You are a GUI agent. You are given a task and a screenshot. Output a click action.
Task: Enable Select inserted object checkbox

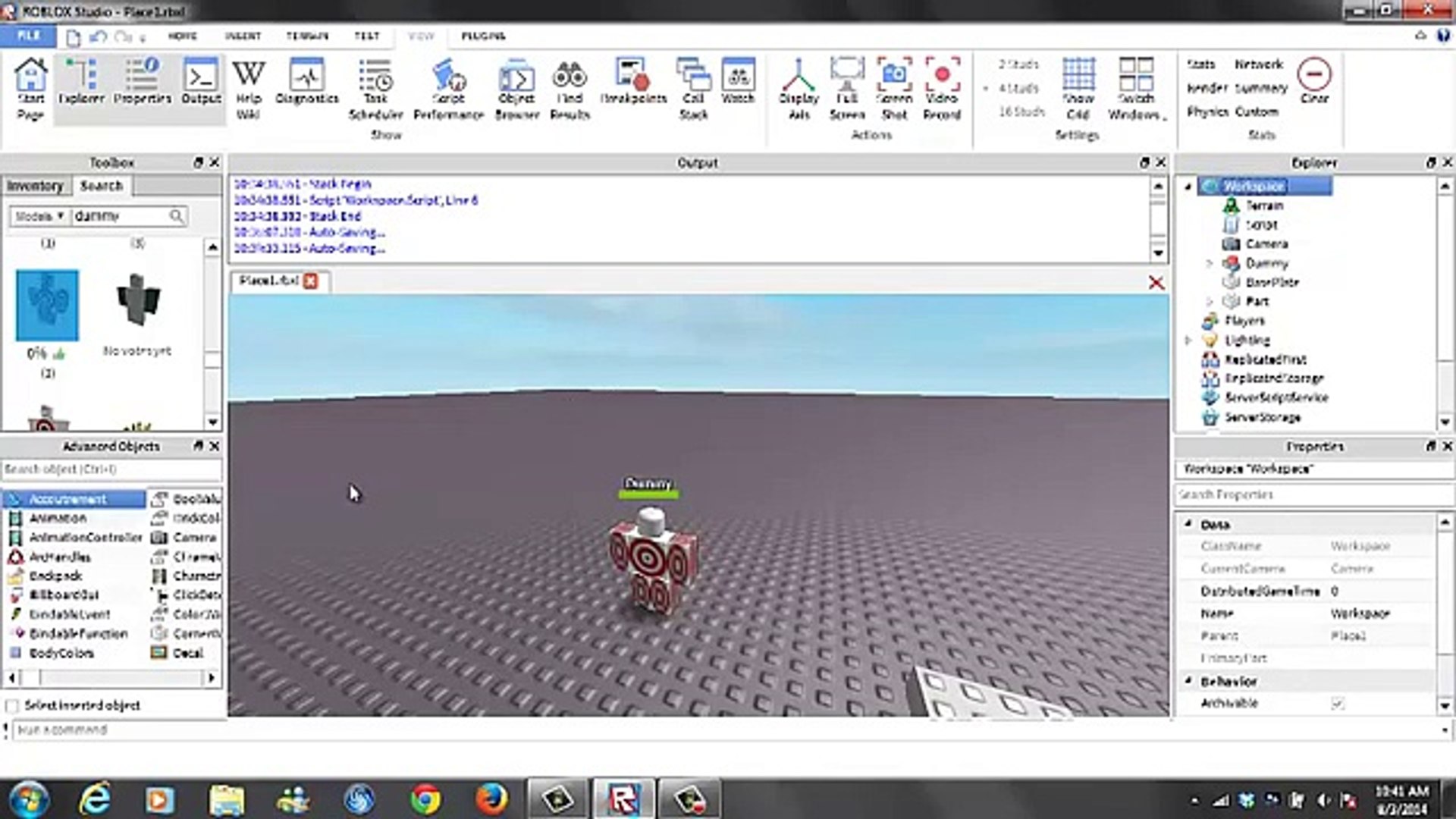click(x=12, y=706)
